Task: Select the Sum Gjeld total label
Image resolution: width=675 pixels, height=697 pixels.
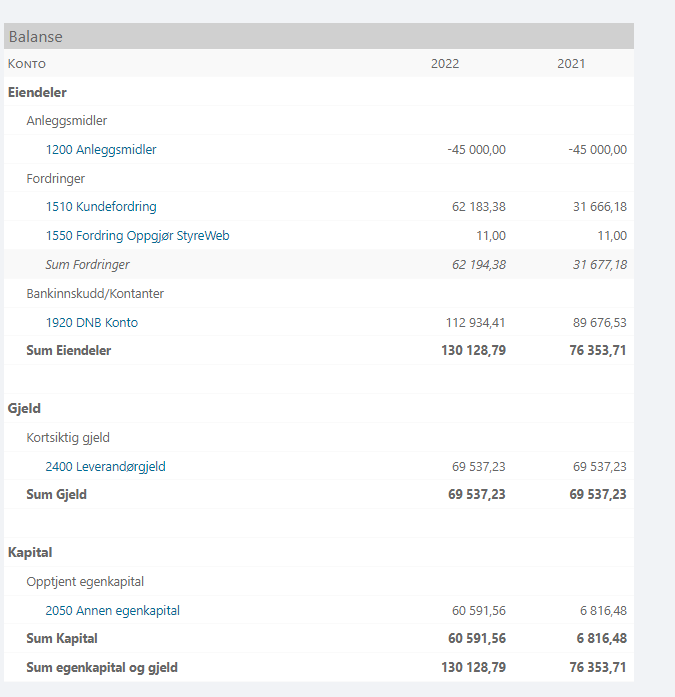Action: (56, 495)
